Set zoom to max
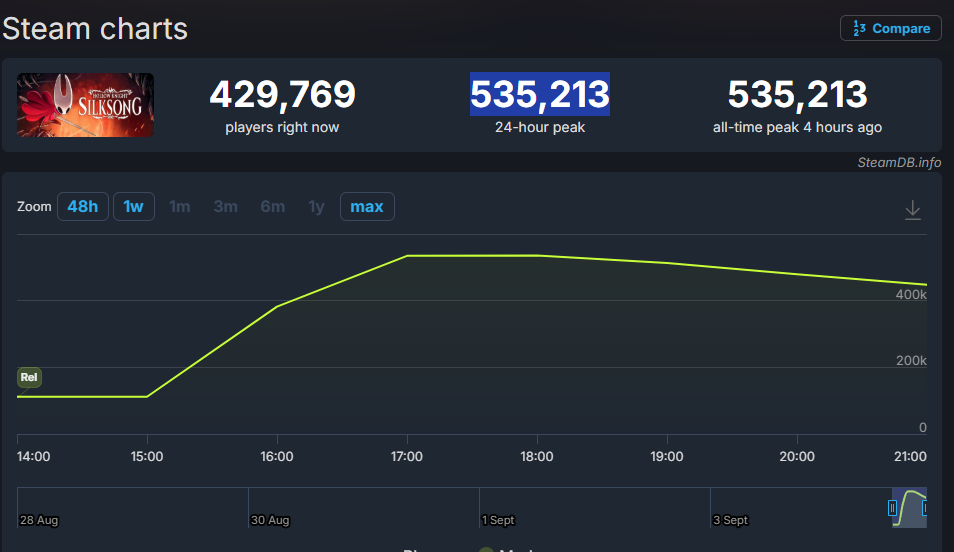Image resolution: width=954 pixels, height=552 pixels. point(367,206)
